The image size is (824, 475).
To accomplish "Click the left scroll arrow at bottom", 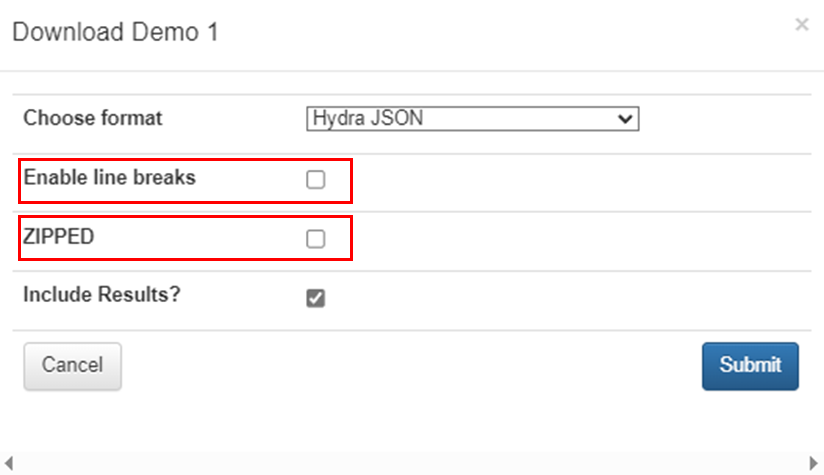I will (9, 463).
